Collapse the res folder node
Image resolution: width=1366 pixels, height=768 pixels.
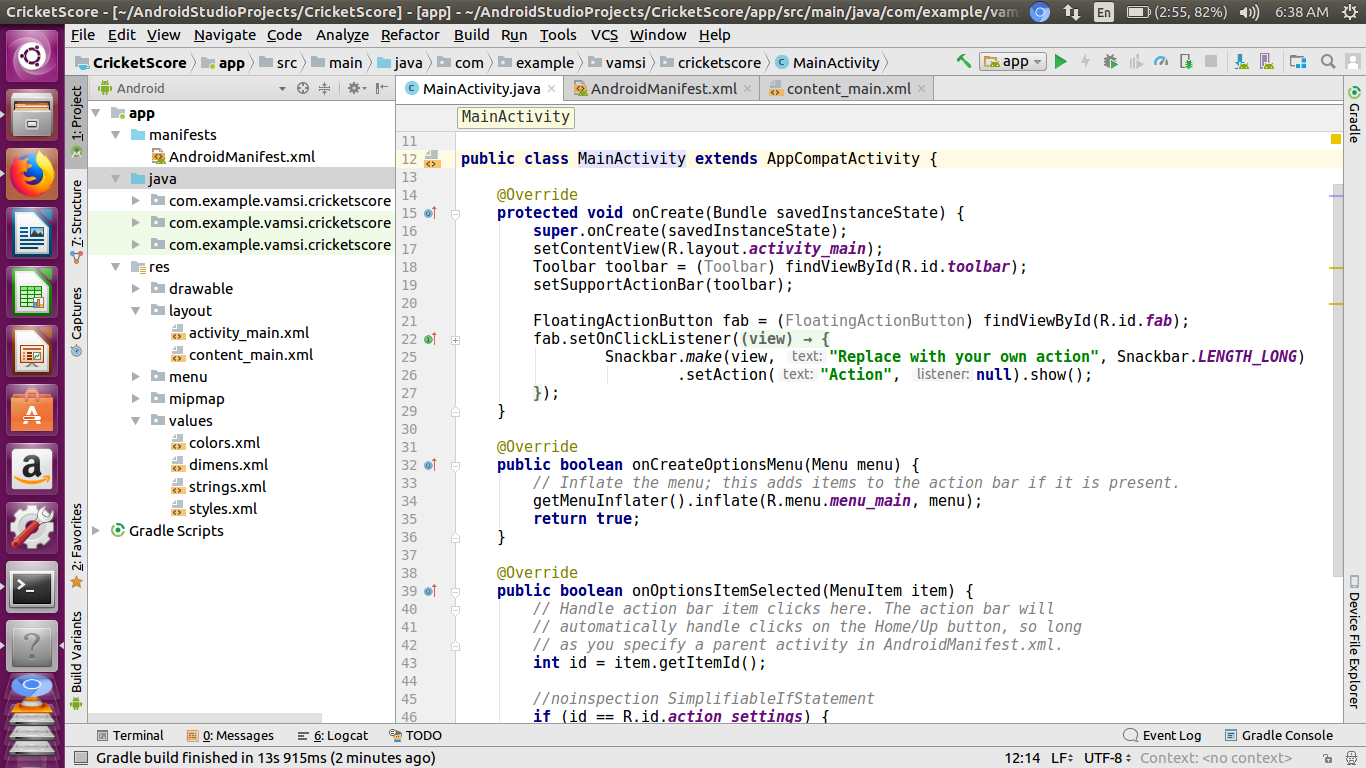tap(116, 267)
